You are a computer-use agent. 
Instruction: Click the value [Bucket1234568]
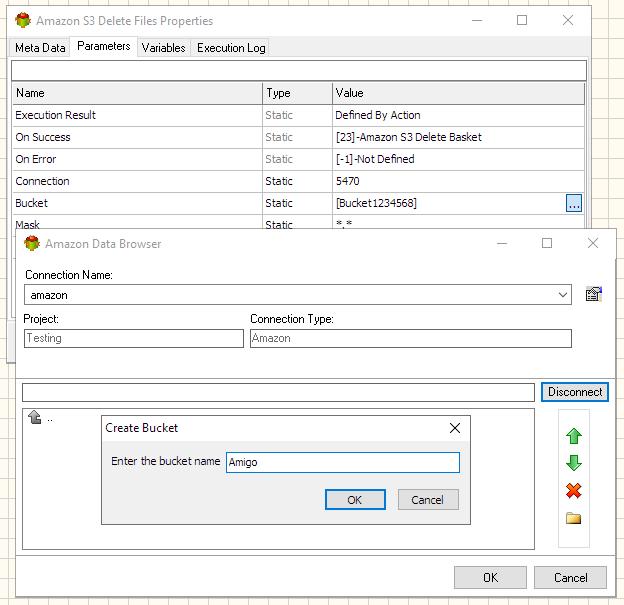376,203
